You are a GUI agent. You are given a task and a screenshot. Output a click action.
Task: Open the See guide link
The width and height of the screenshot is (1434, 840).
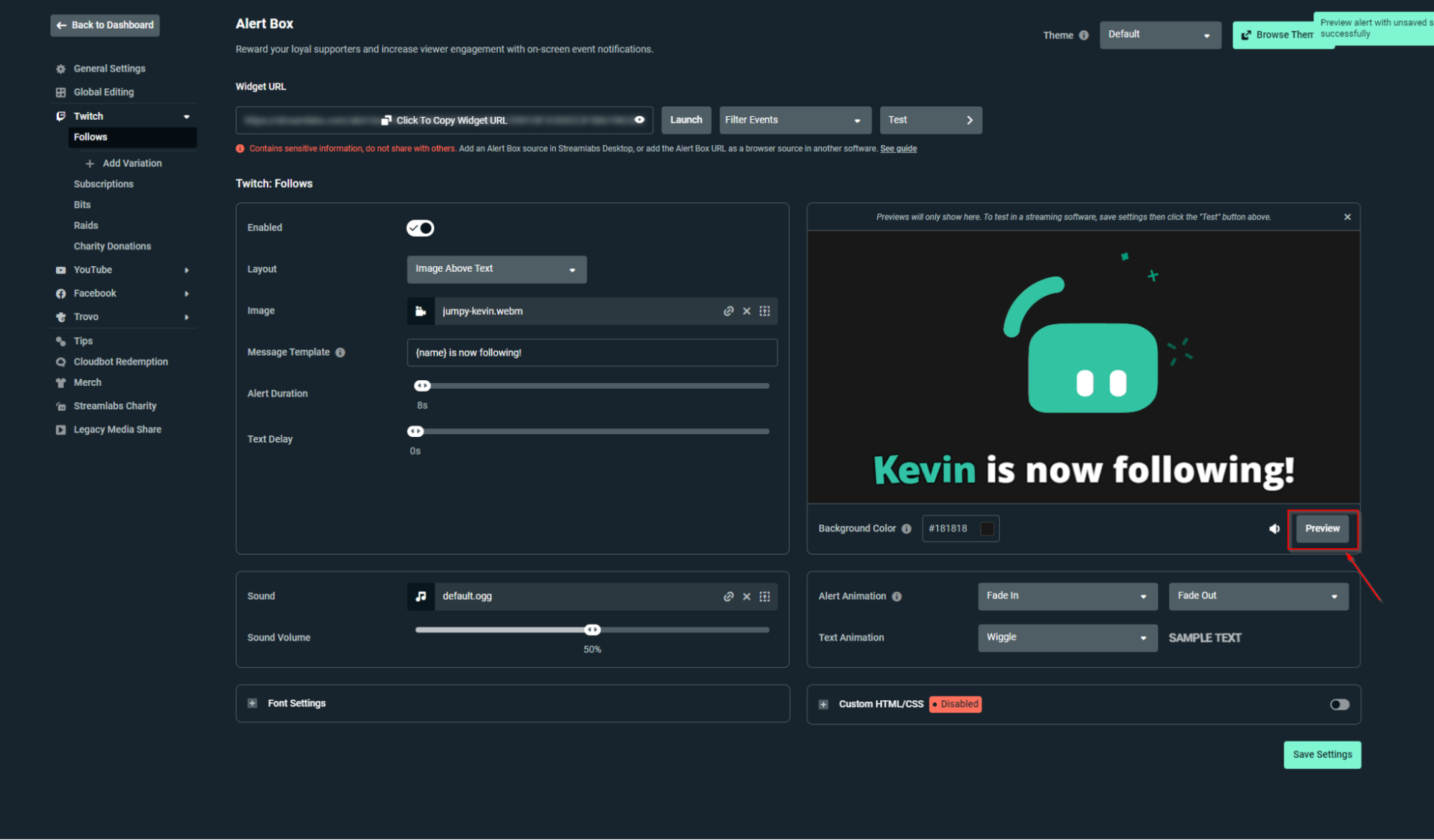(x=898, y=149)
